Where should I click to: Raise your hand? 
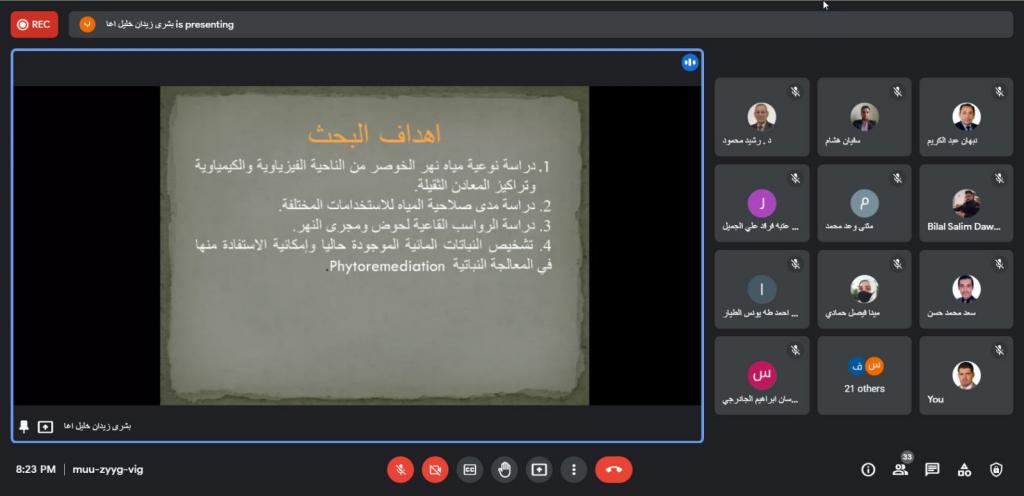[504, 469]
